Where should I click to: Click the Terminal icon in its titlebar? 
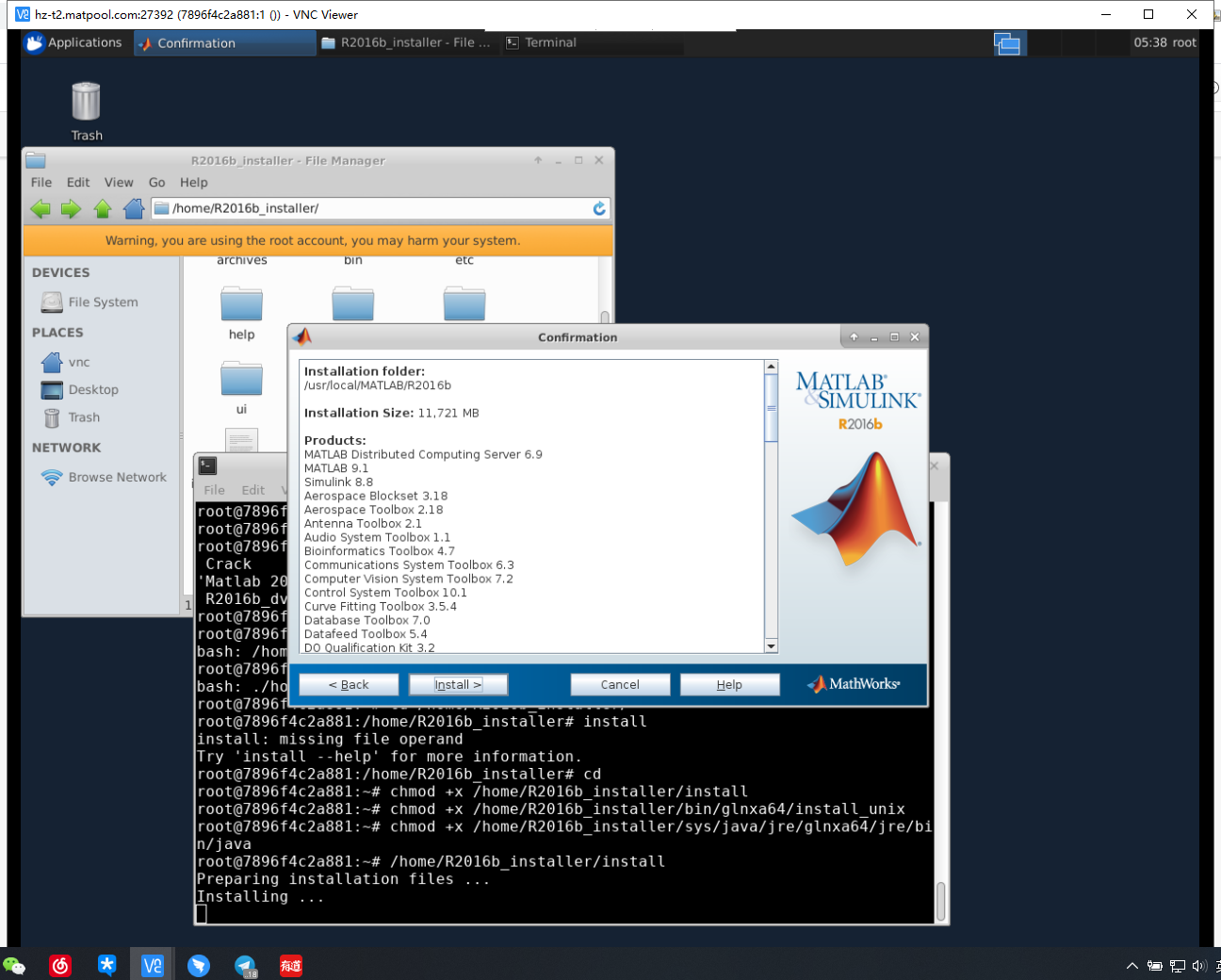(x=208, y=465)
